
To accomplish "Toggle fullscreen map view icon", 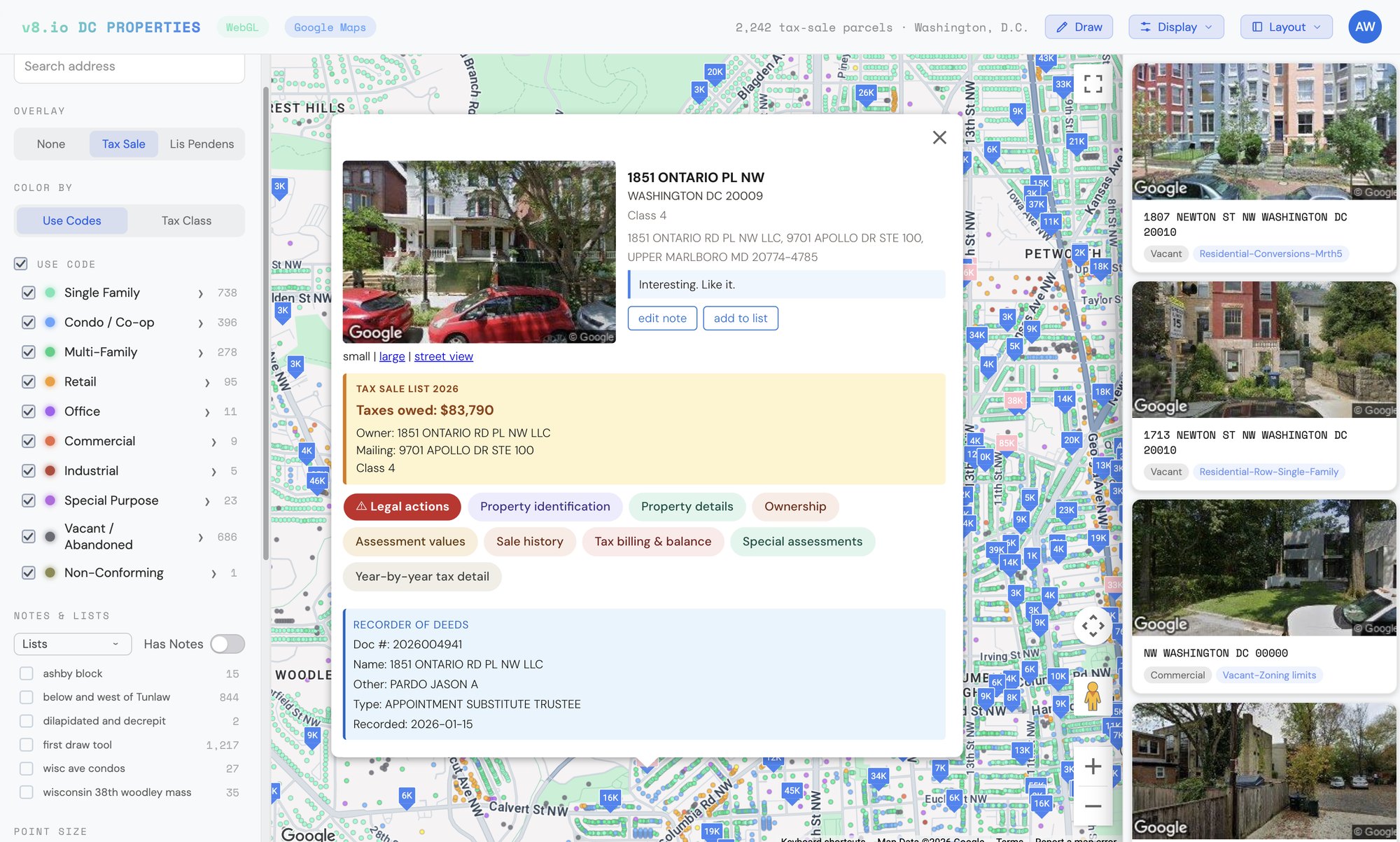I will [1093, 84].
